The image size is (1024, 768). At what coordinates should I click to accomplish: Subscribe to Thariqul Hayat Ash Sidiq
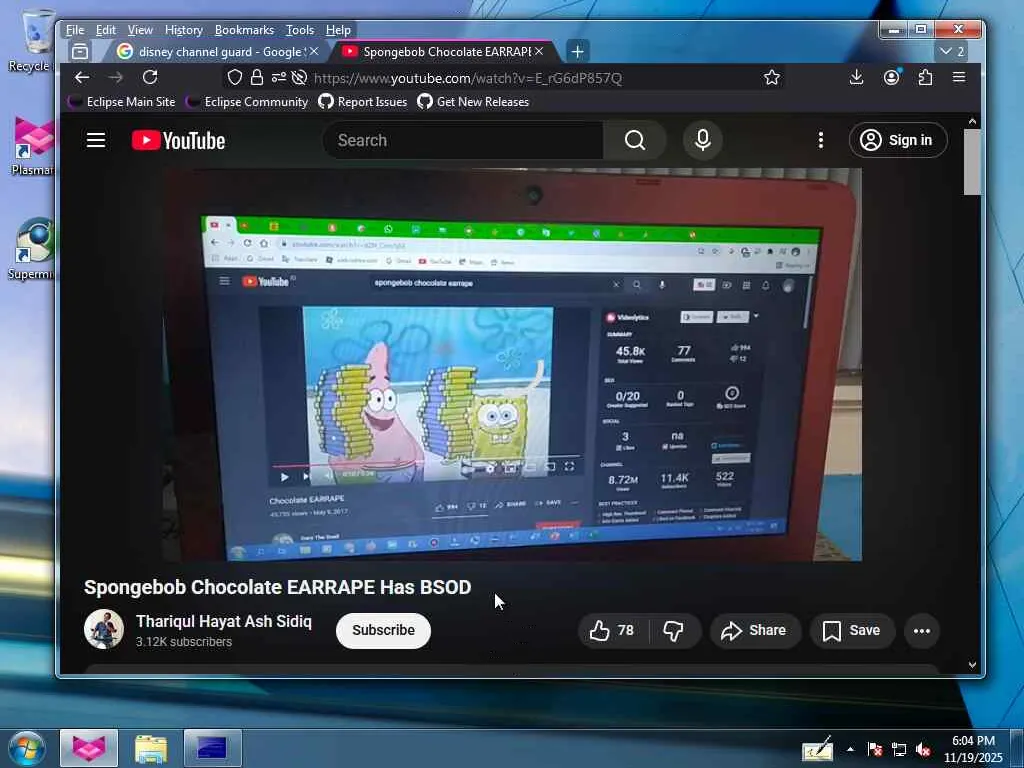point(383,630)
